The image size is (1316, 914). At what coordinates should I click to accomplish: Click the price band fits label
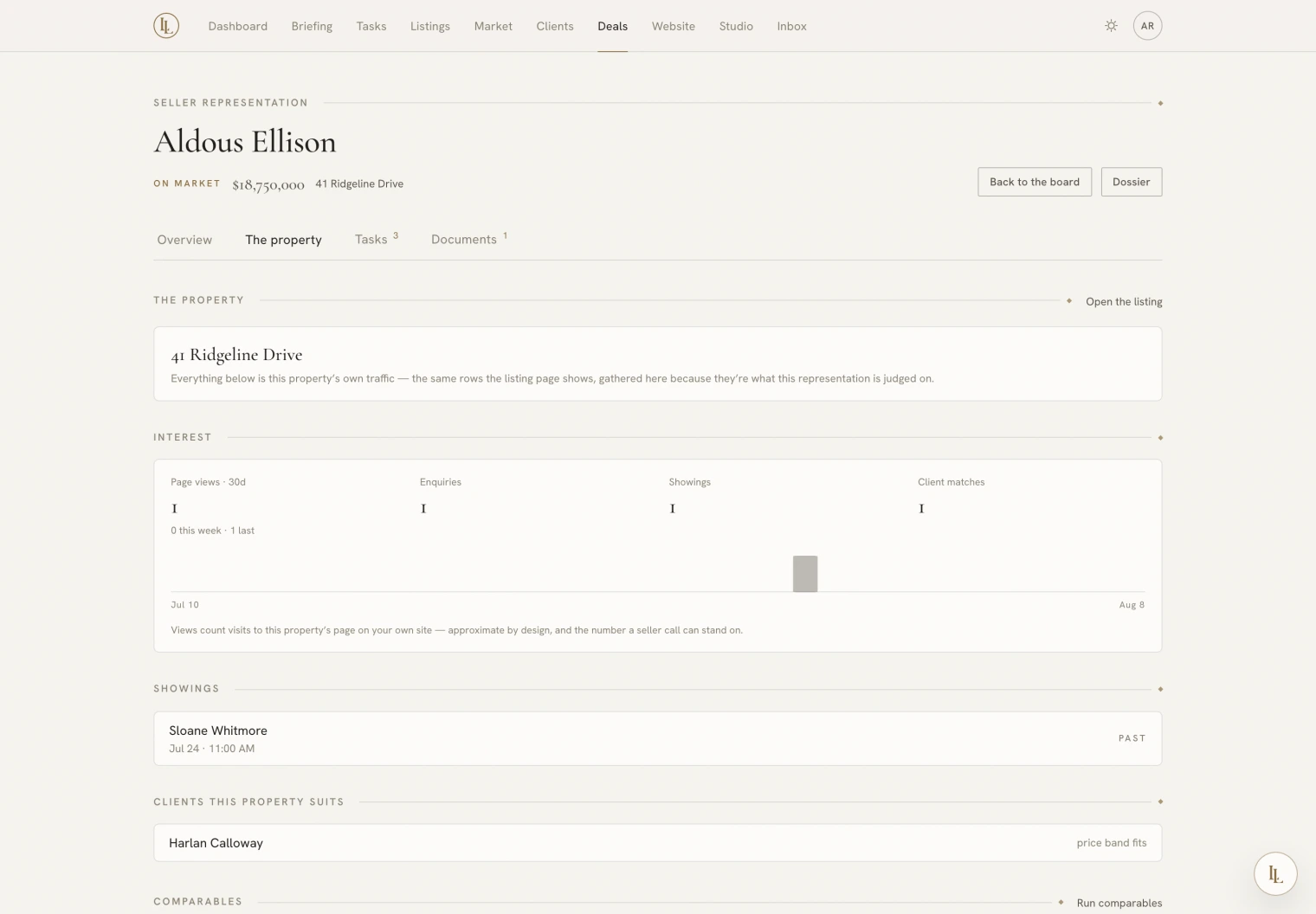click(x=1111, y=842)
